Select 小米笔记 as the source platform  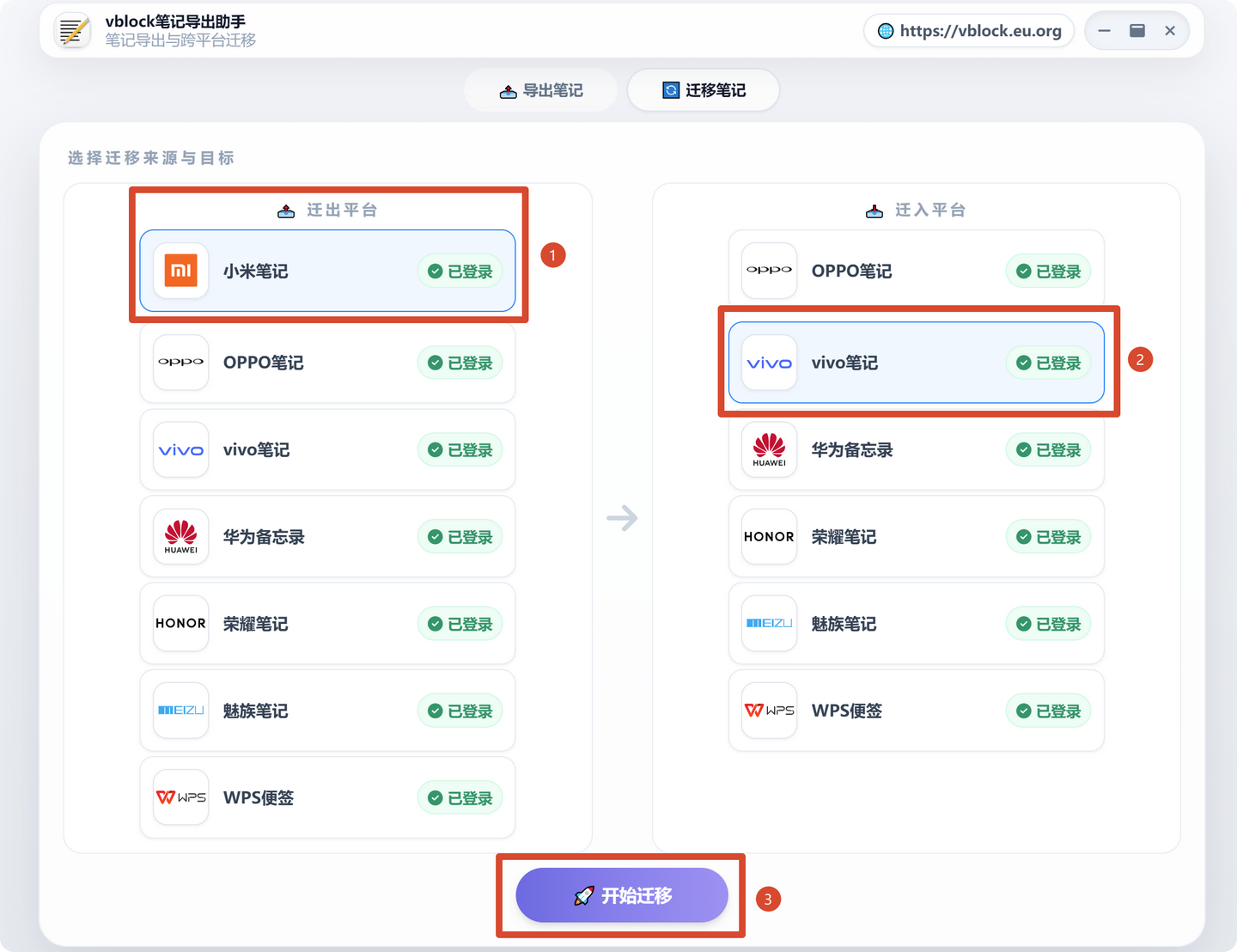click(327, 271)
